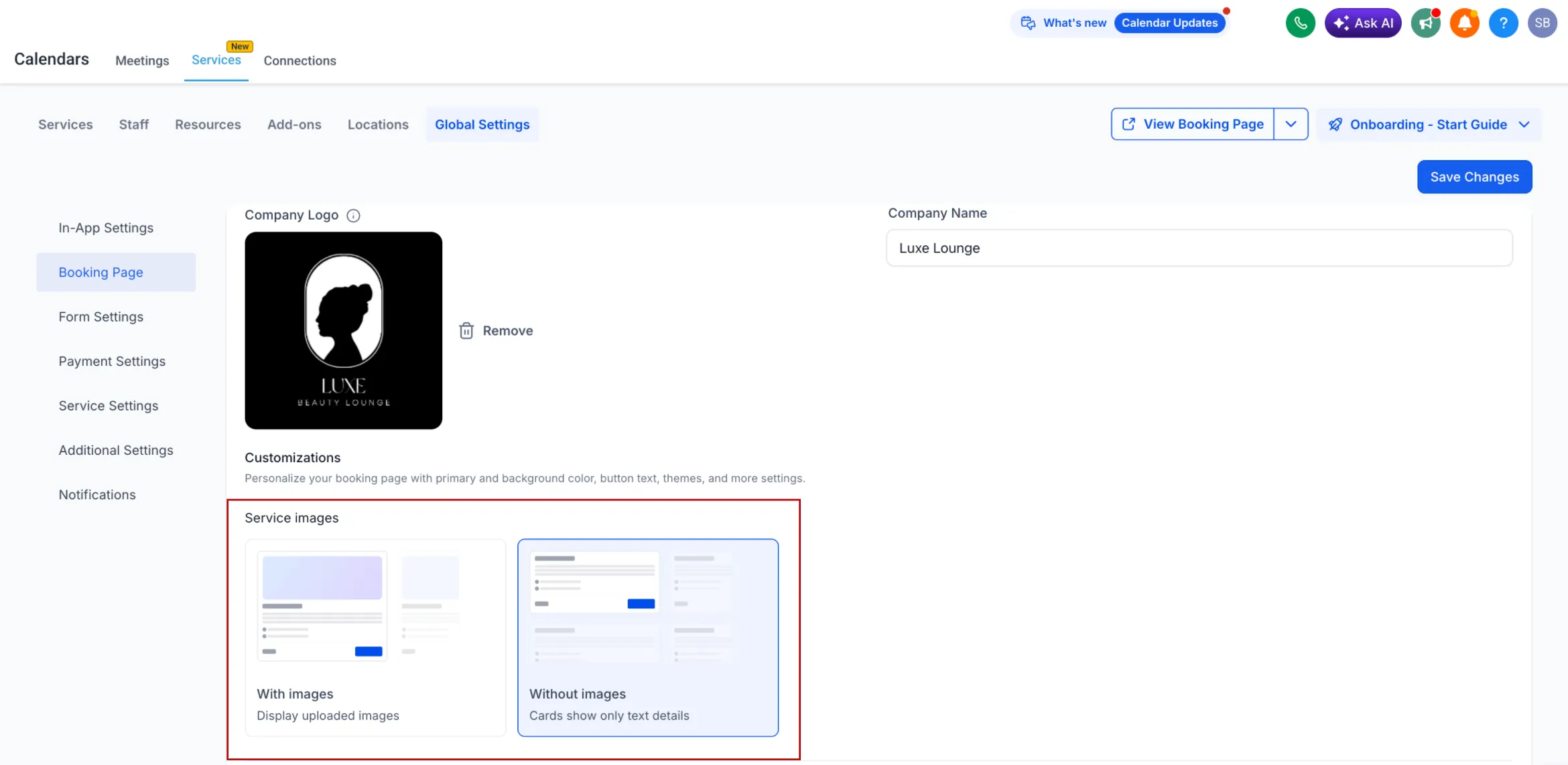Viewport: 1568px width, 765px height.
Task: Open the SB profile avatar
Action: coord(1543,22)
